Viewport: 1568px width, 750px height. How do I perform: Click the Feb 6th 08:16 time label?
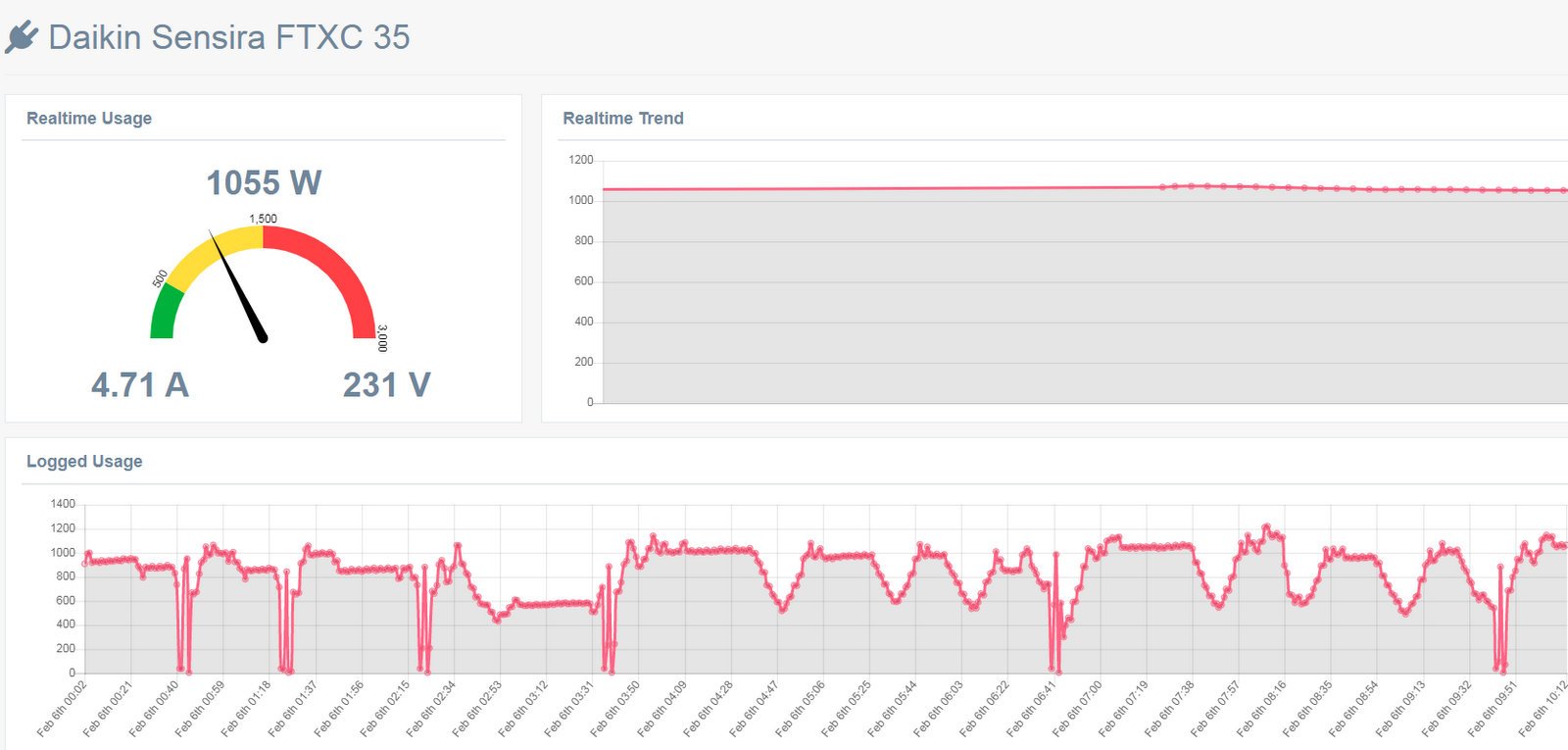click(x=1262, y=709)
